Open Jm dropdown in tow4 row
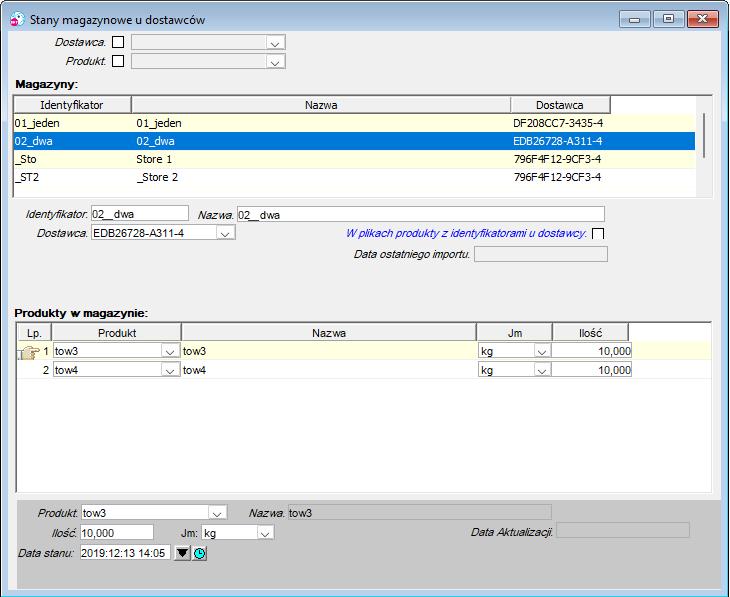Image resolution: width=730 pixels, height=597 pixels. click(541, 370)
